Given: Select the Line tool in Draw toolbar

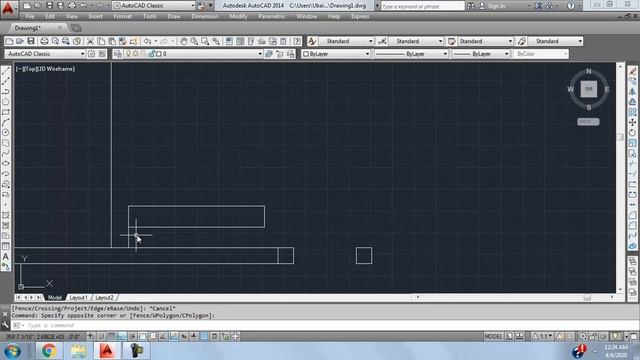Looking at the screenshot, I should [x=6, y=71].
